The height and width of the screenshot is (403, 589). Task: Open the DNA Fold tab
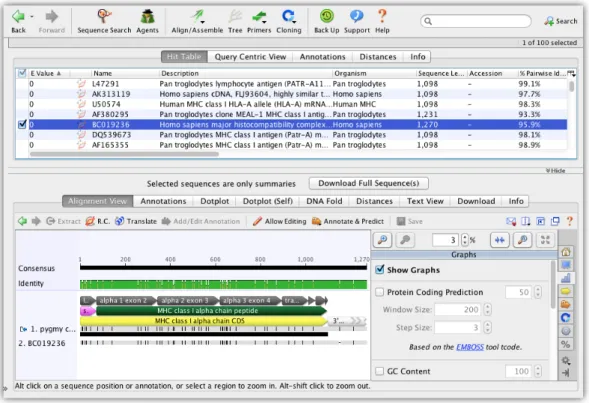tap(324, 201)
